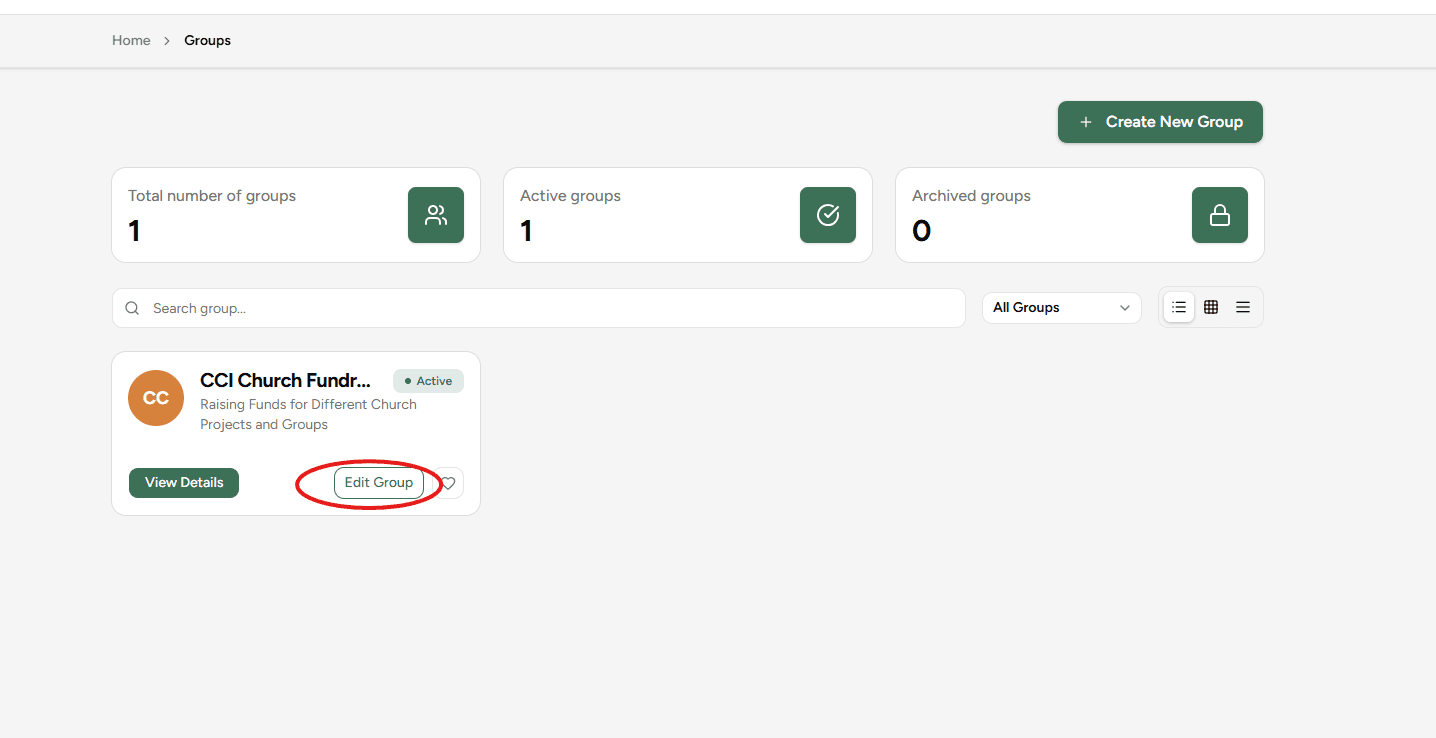Viewport: 1436px width, 738px height.
Task: Click the 'Archived groups' label
Action: tap(971, 196)
